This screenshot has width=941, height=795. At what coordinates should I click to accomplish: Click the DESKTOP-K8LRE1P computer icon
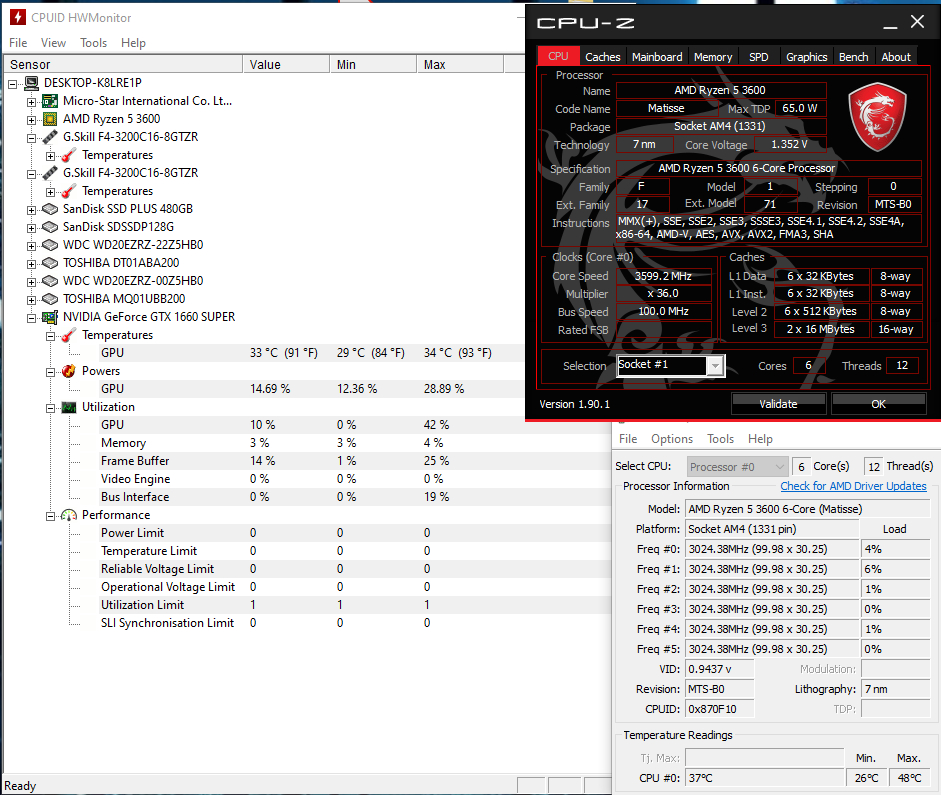pyautogui.click(x=31, y=83)
